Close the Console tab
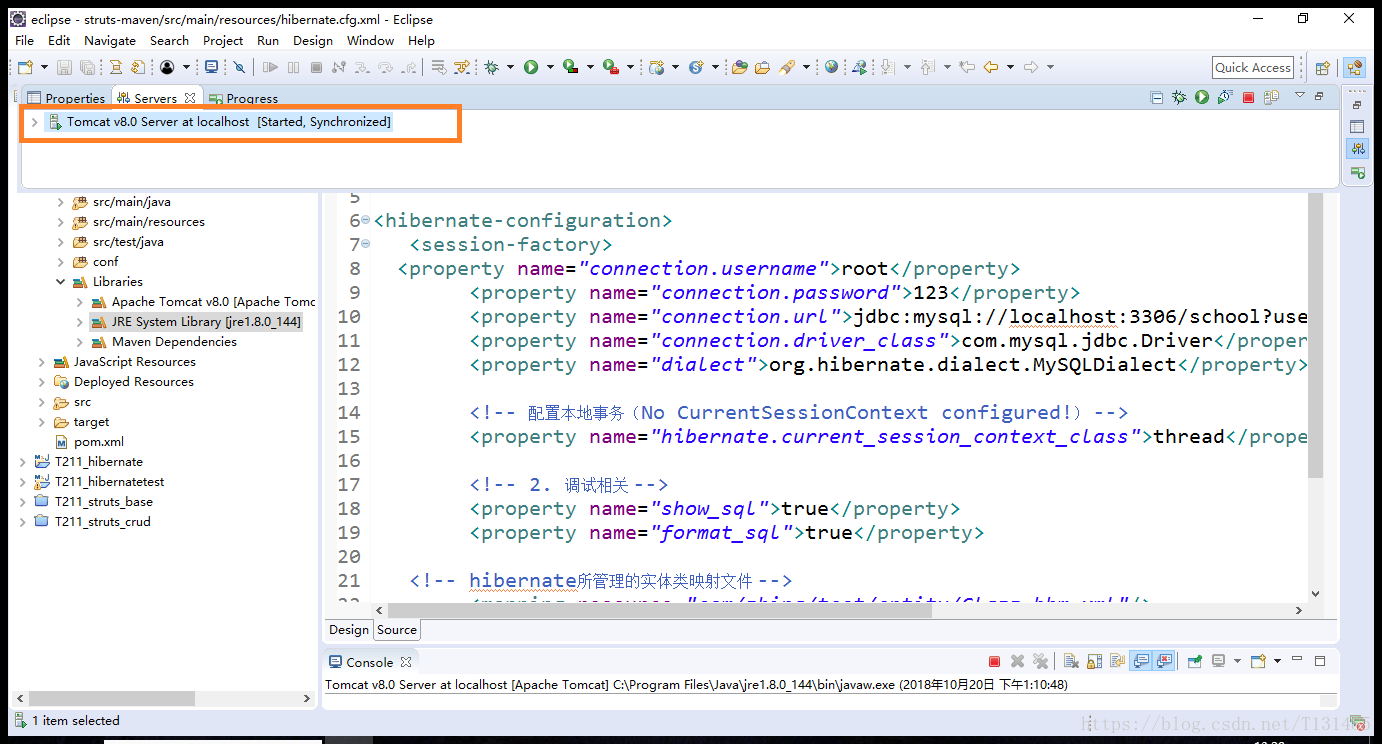 coord(405,662)
